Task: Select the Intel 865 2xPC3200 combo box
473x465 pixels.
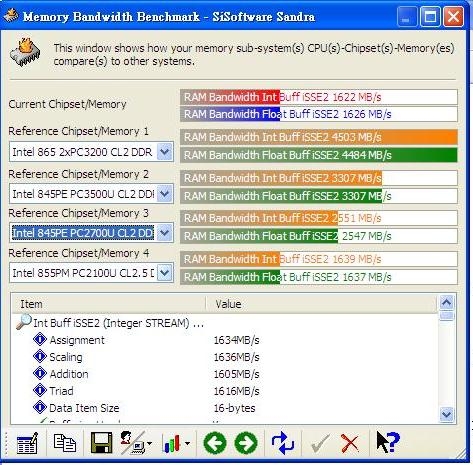Action: pos(91,152)
